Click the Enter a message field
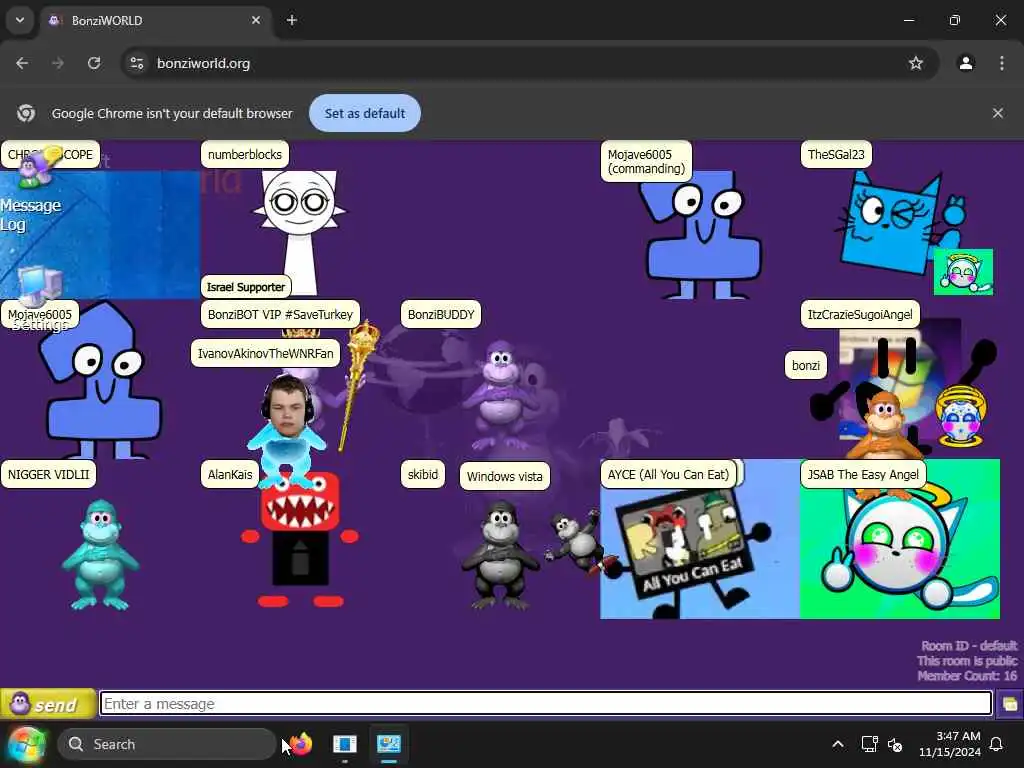Image resolution: width=1024 pixels, height=768 pixels. pos(546,703)
